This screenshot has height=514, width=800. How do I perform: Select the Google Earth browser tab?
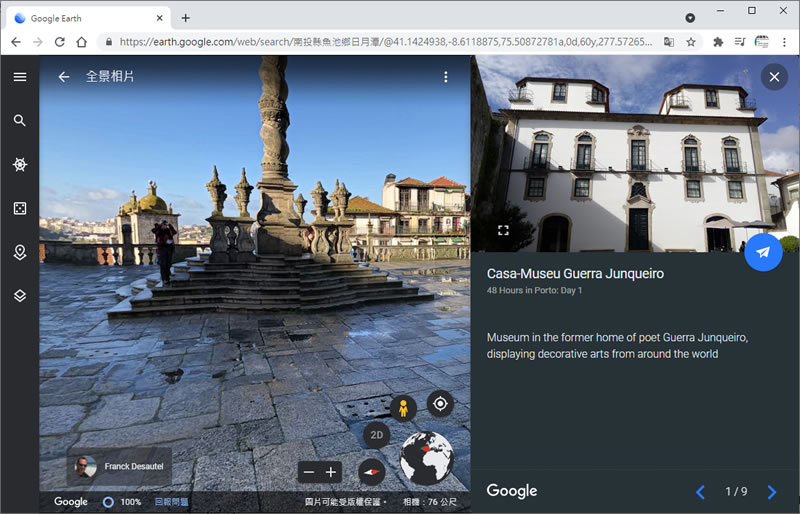click(x=88, y=18)
